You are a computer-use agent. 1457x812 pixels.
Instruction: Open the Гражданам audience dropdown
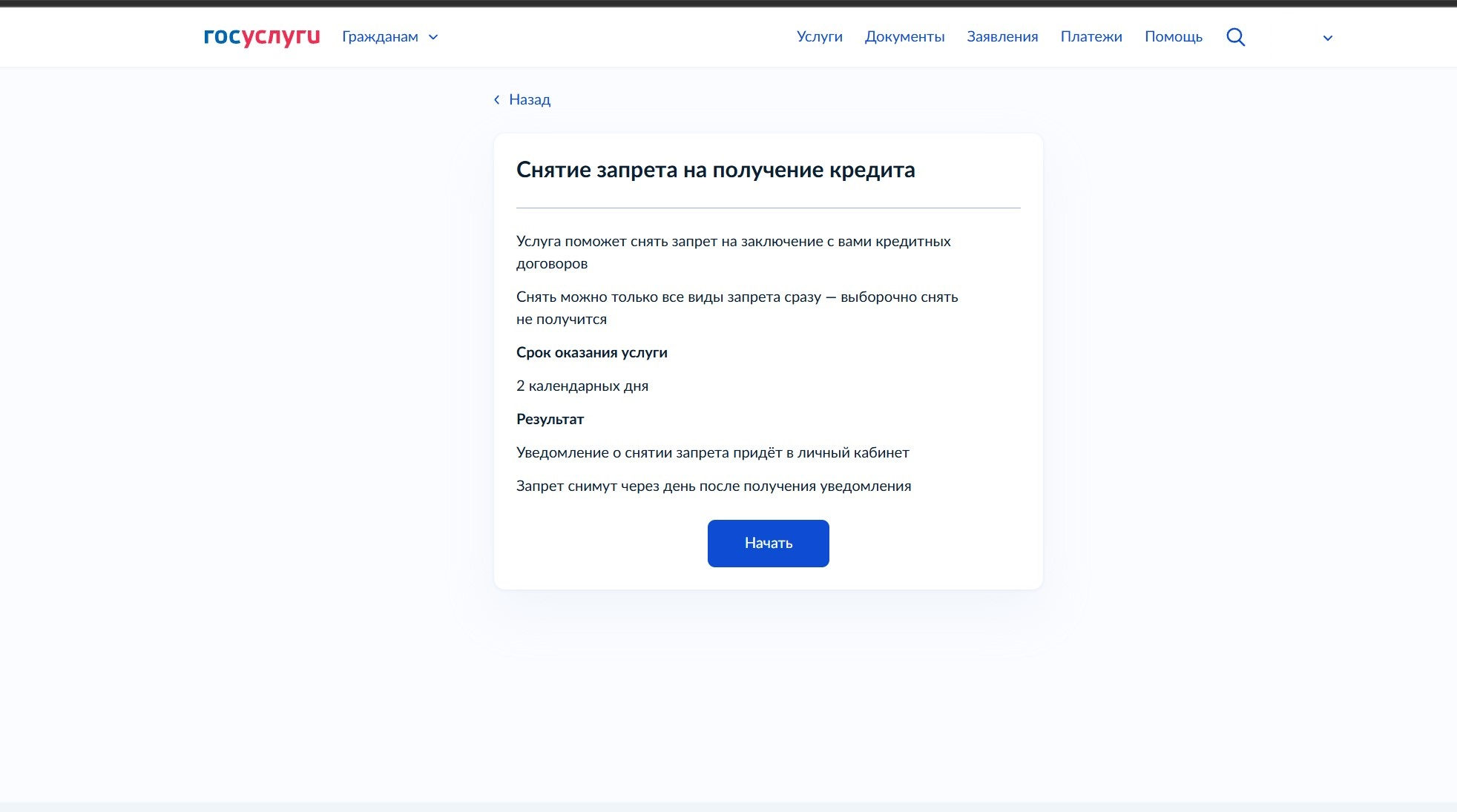click(x=380, y=37)
